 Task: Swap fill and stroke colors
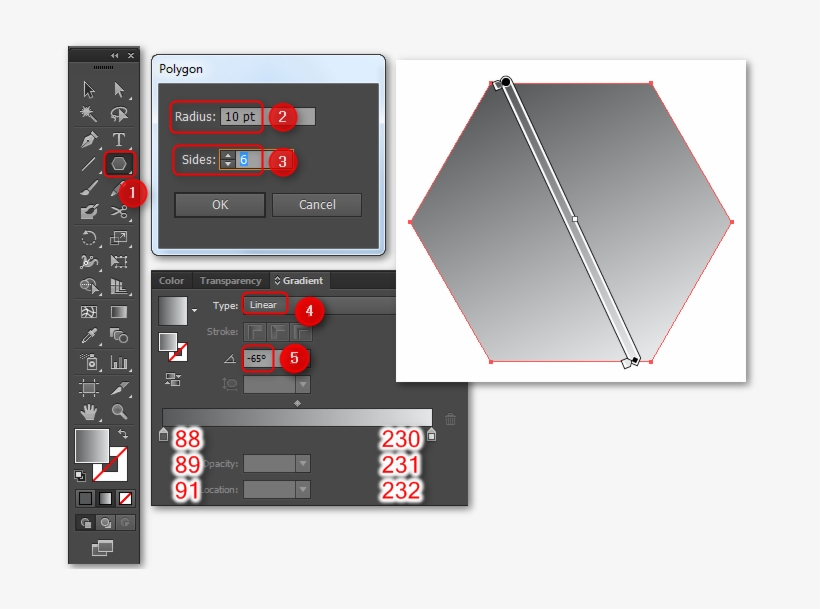pyautogui.click(x=123, y=433)
